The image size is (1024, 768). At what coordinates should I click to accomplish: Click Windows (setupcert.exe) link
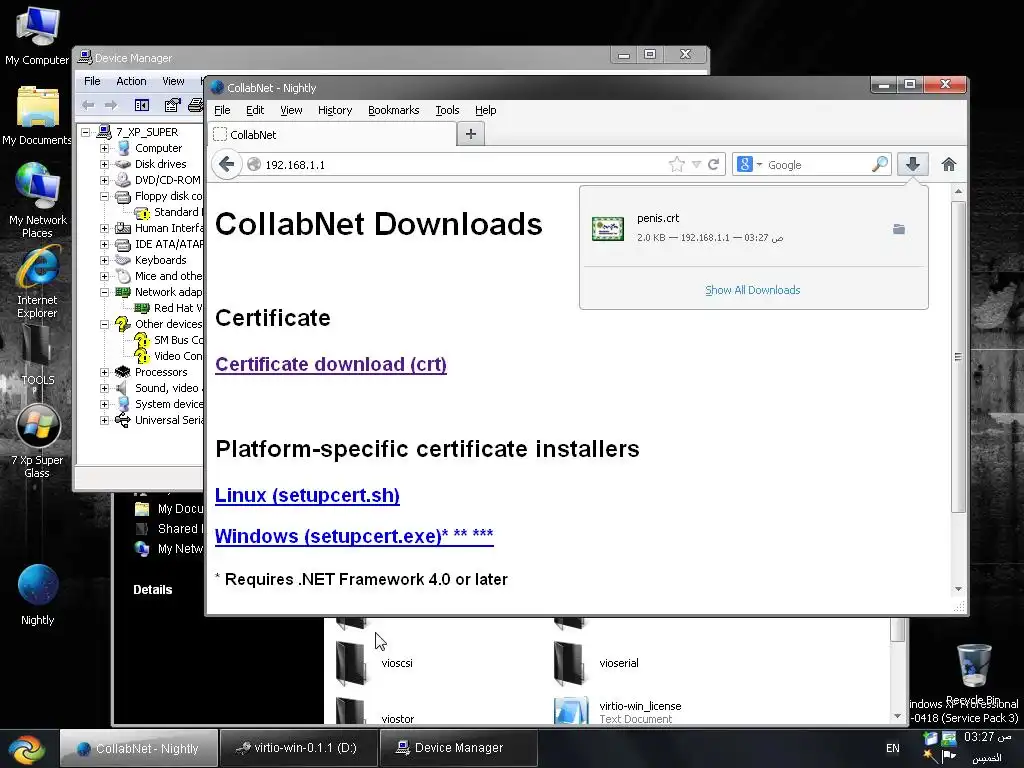pos(354,536)
